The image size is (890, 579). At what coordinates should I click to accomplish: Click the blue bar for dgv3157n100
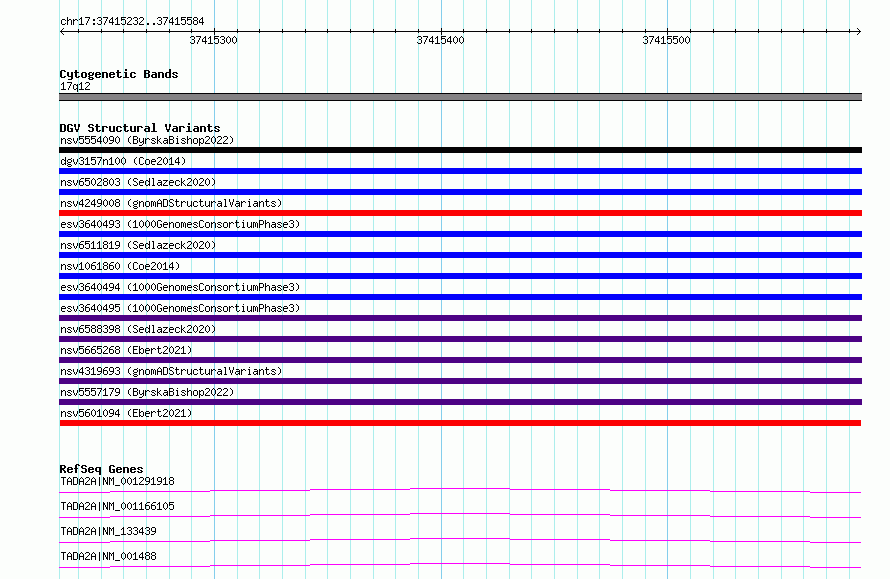[x=460, y=171]
